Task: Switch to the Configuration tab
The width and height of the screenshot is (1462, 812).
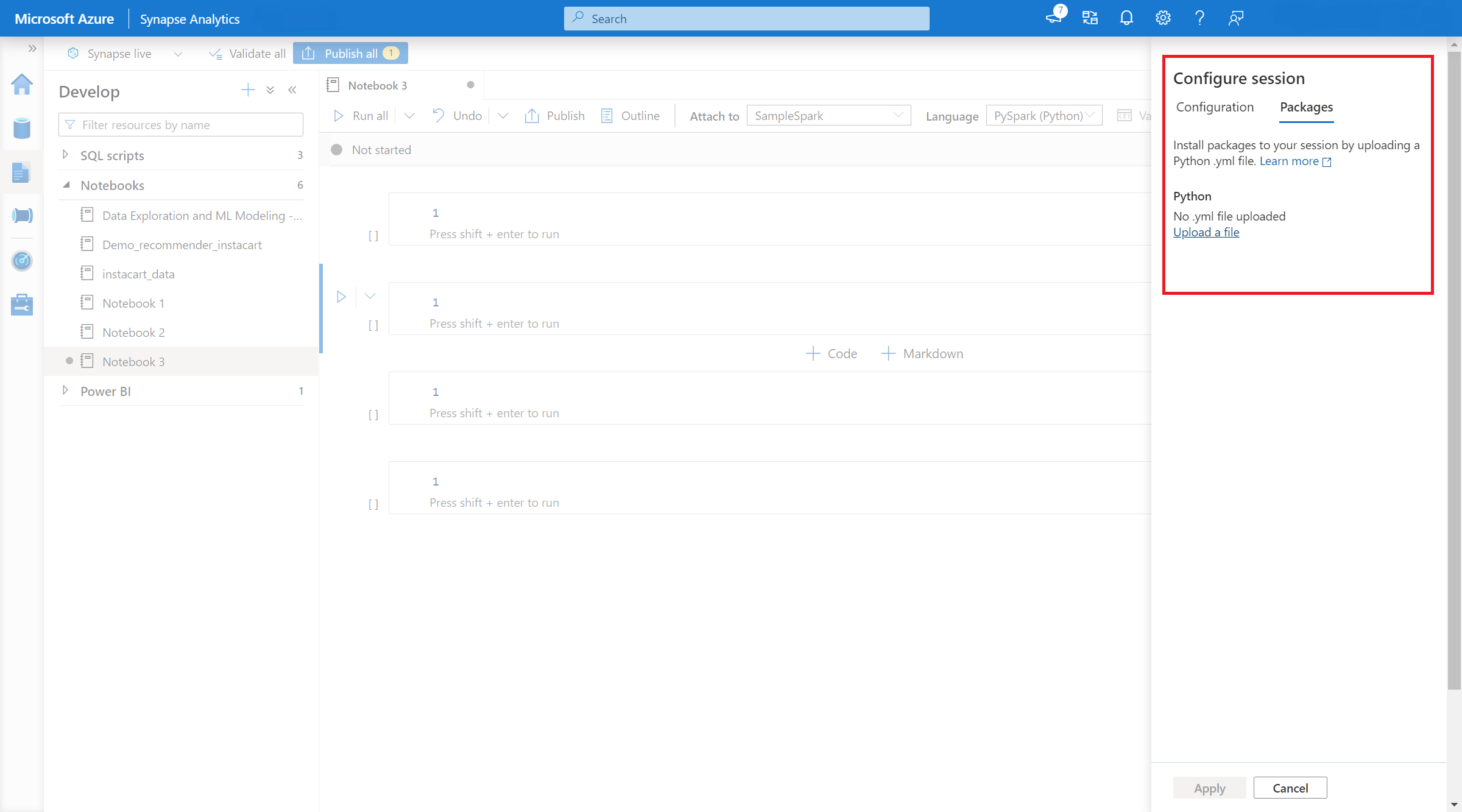Action: click(x=1214, y=107)
